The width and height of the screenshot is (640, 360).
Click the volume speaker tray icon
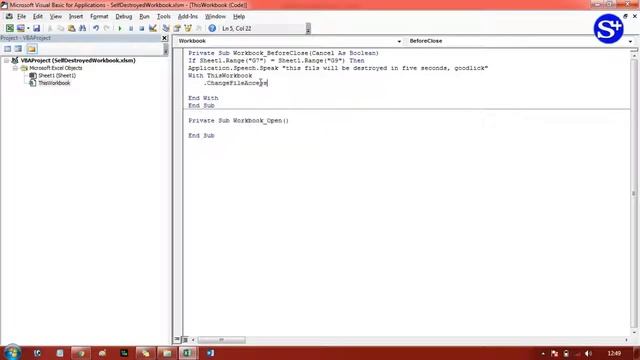tap(588, 353)
